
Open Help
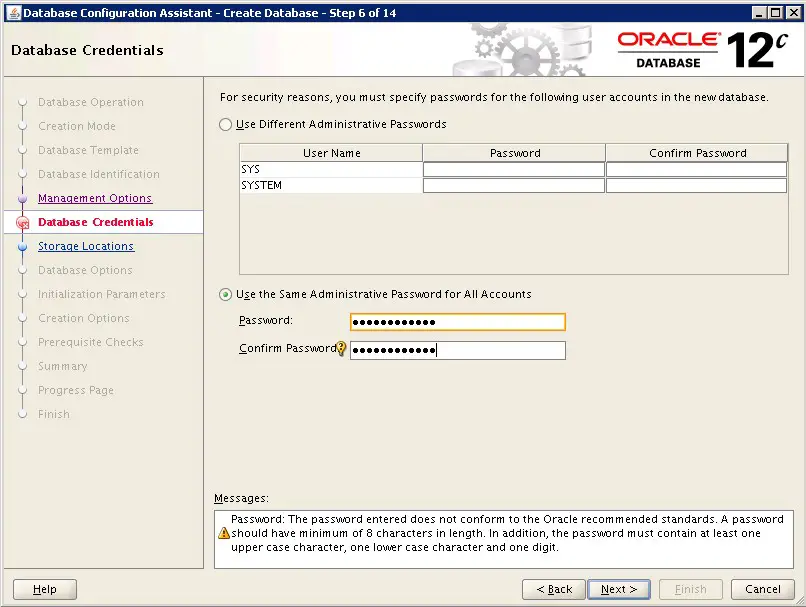(x=45, y=590)
